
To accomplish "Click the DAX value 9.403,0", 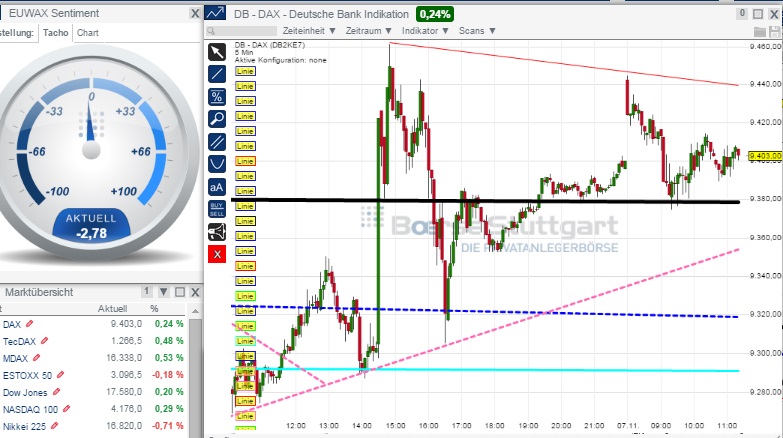I will pos(126,324).
